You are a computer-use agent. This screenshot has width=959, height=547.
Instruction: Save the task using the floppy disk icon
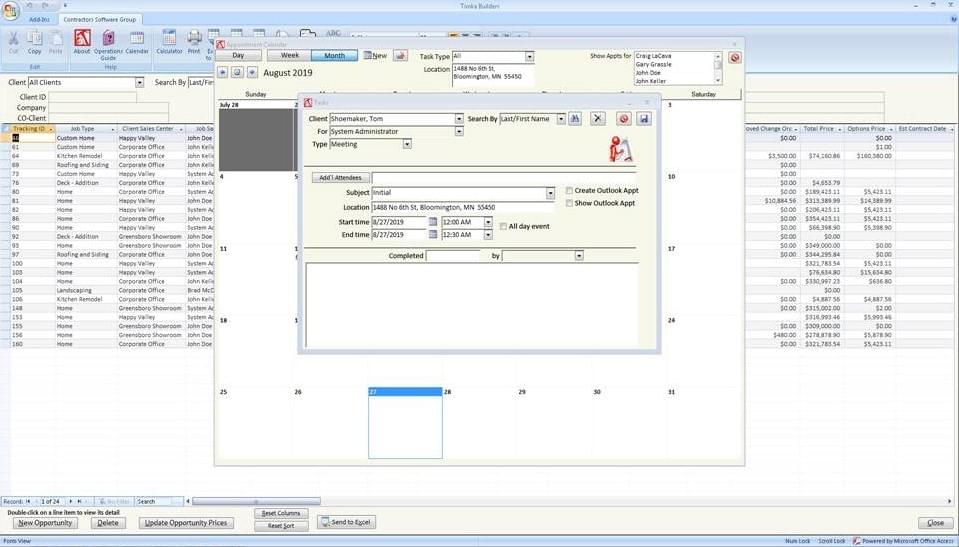643,119
